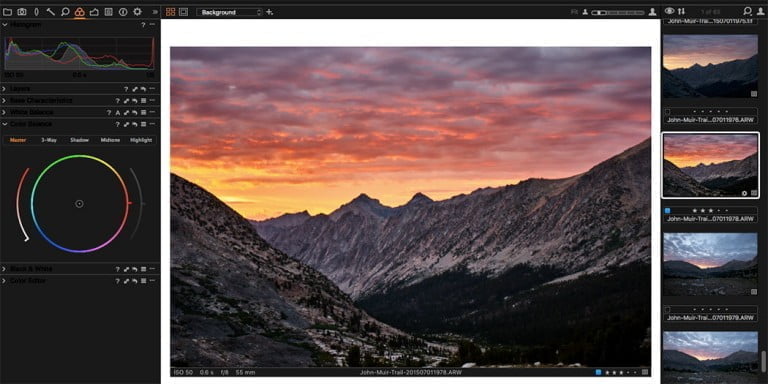Open the Adjustments clipboard tool tab

(108, 12)
